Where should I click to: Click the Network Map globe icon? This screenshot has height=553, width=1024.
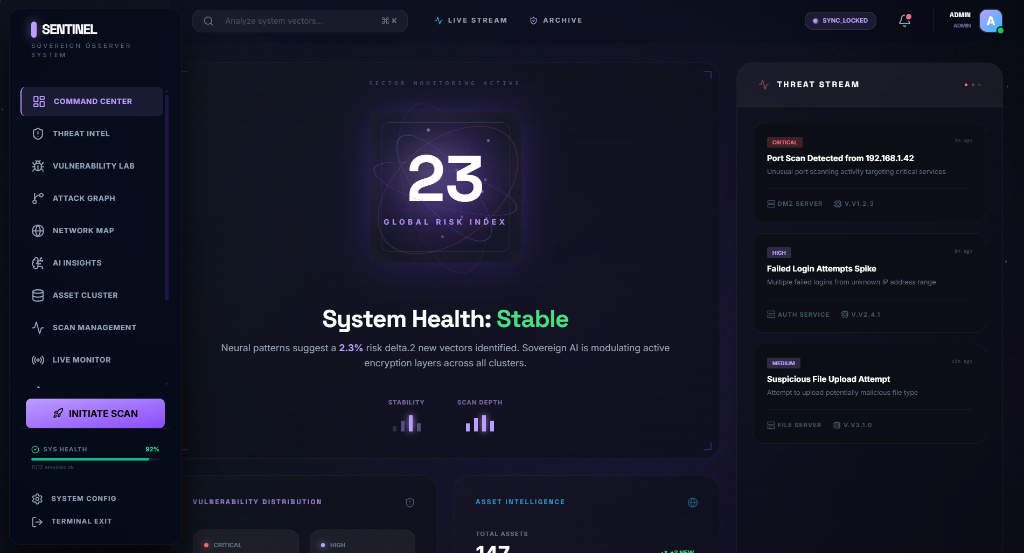(x=38, y=230)
